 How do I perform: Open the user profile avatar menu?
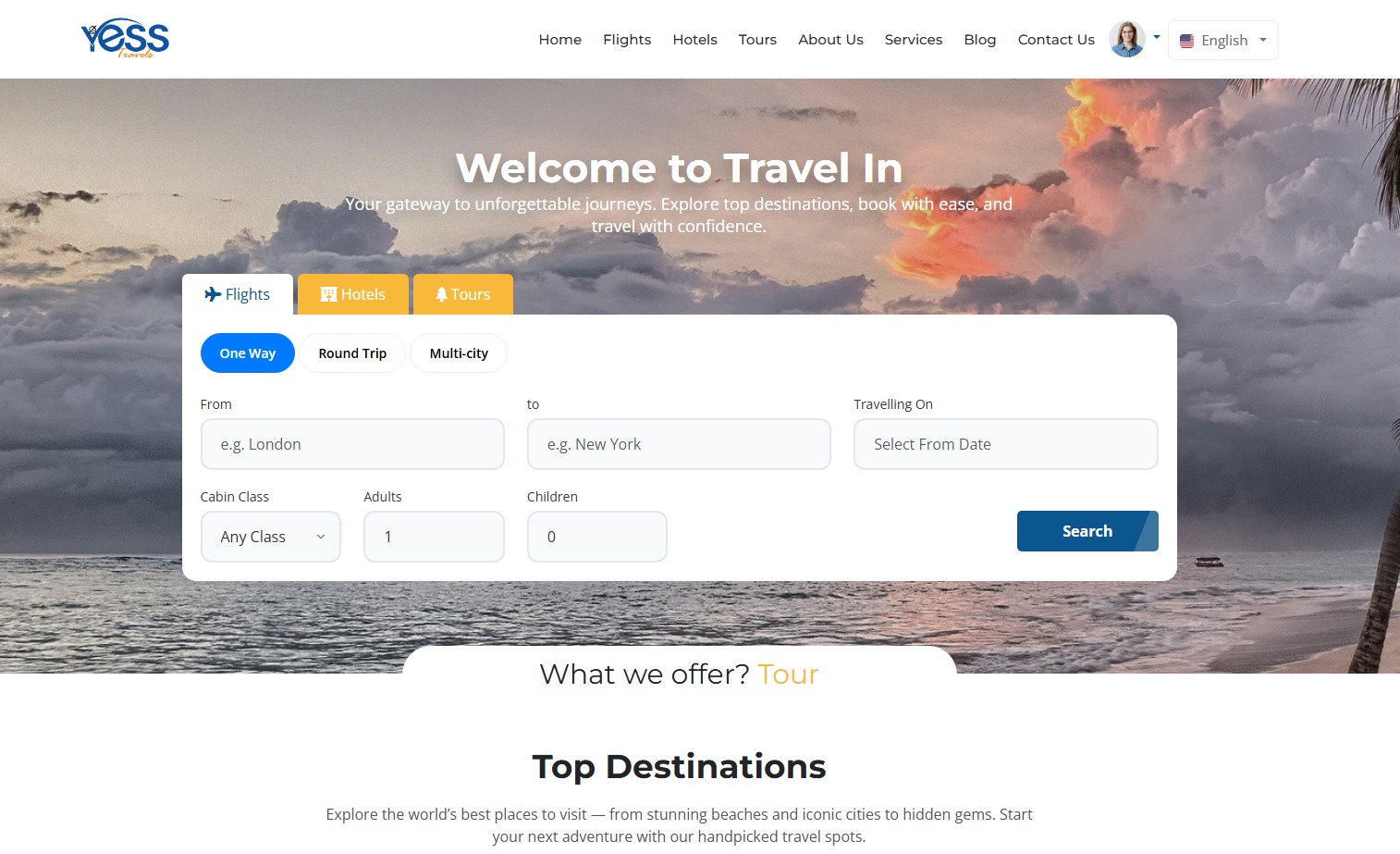pyautogui.click(x=1126, y=39)
